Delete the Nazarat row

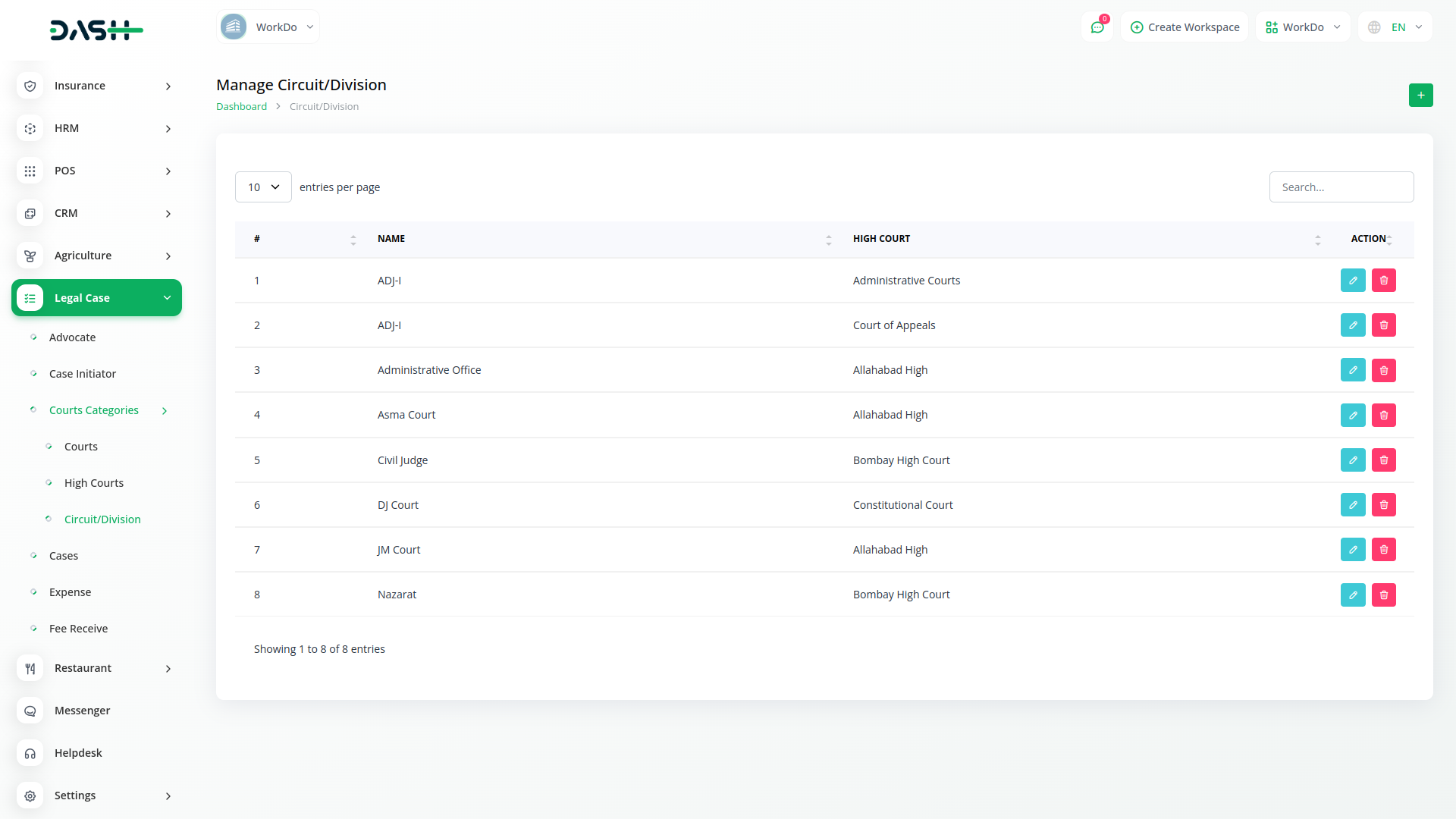click(x=1383, y=595)
